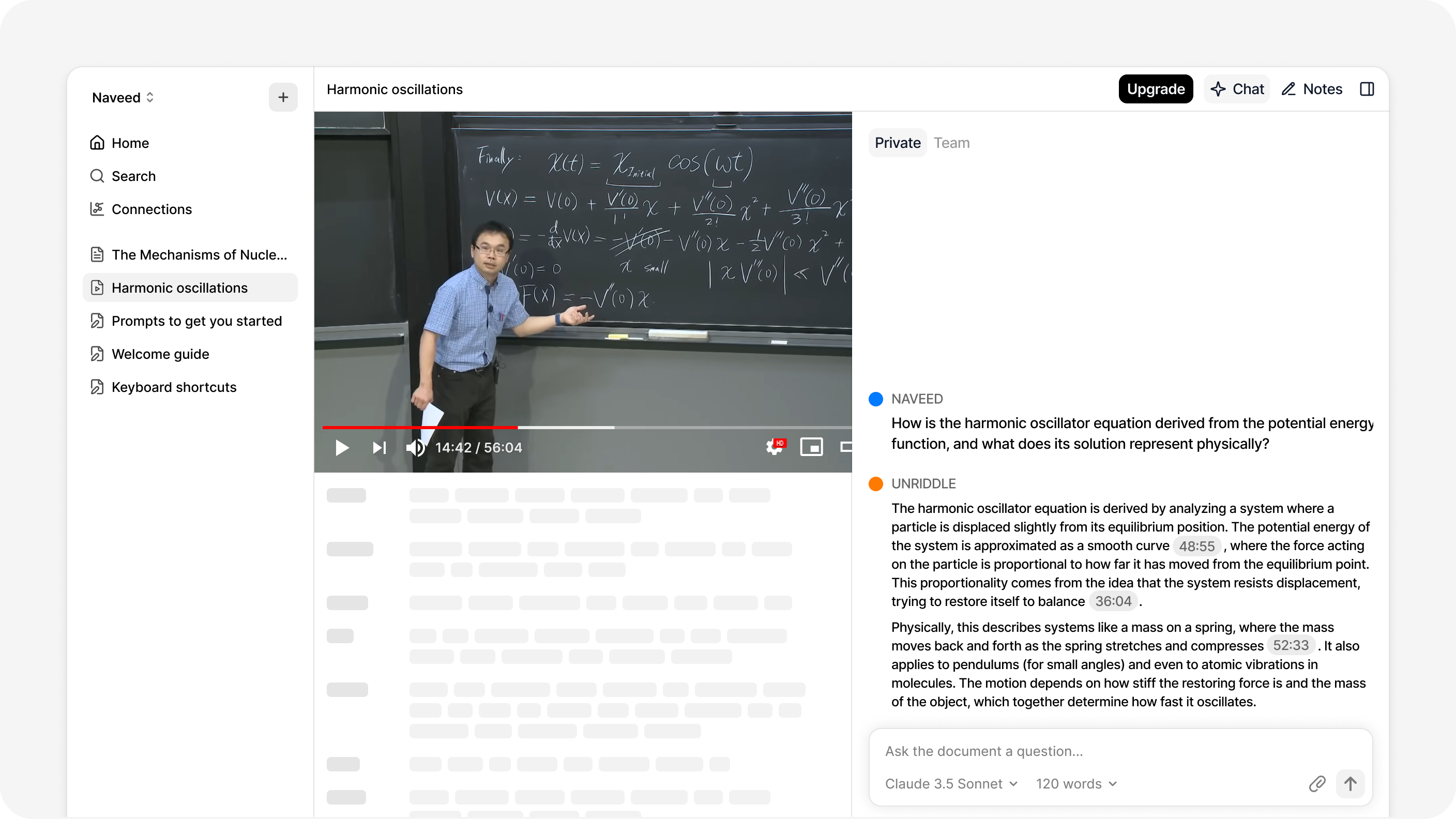Click the UNRIDDLE sender label
Image resolution: width=1456 pixels, height=819 pixels.
tap(923, 484)
